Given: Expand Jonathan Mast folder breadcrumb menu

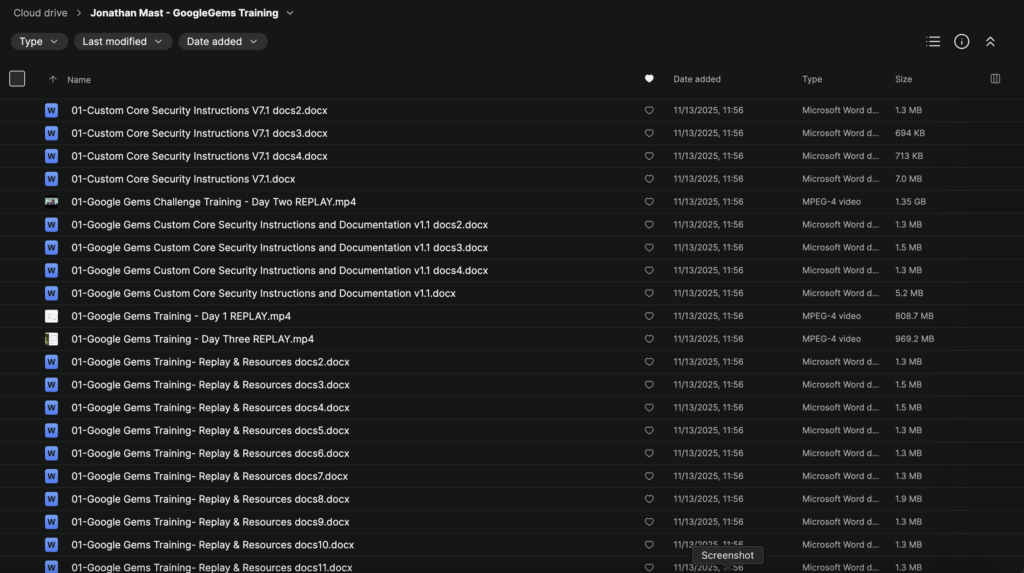Looking at the screenshot, I should [290, 13].
